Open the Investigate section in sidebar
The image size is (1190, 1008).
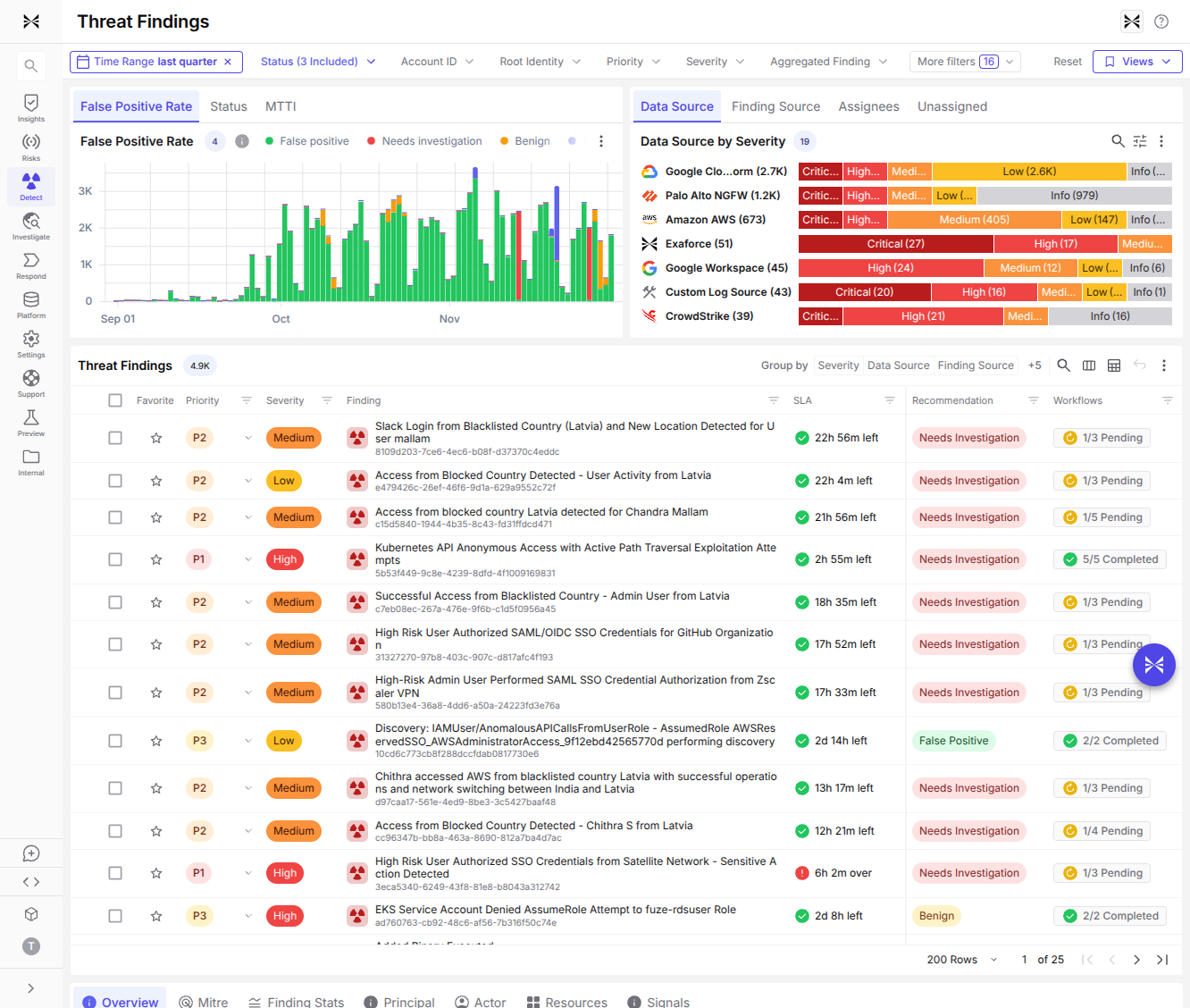click(x=31, y=225)
